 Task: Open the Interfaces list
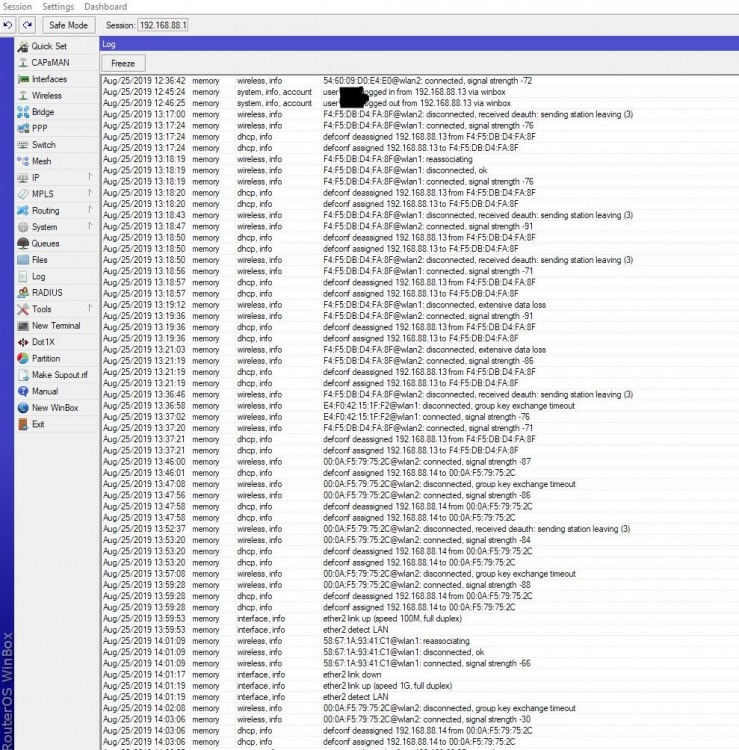tap(49, 79)
